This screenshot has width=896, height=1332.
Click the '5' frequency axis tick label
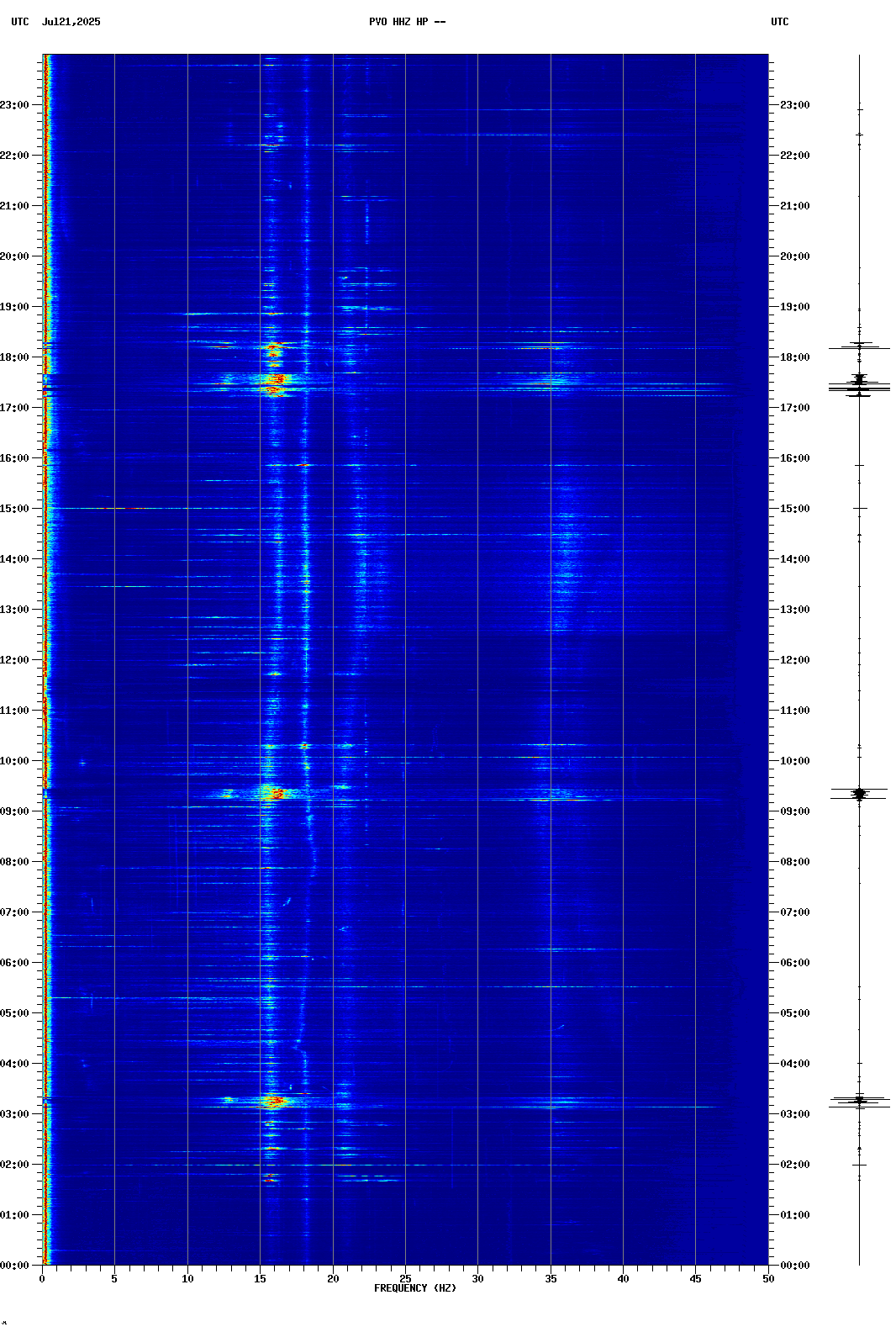(x=114, y=1279)
